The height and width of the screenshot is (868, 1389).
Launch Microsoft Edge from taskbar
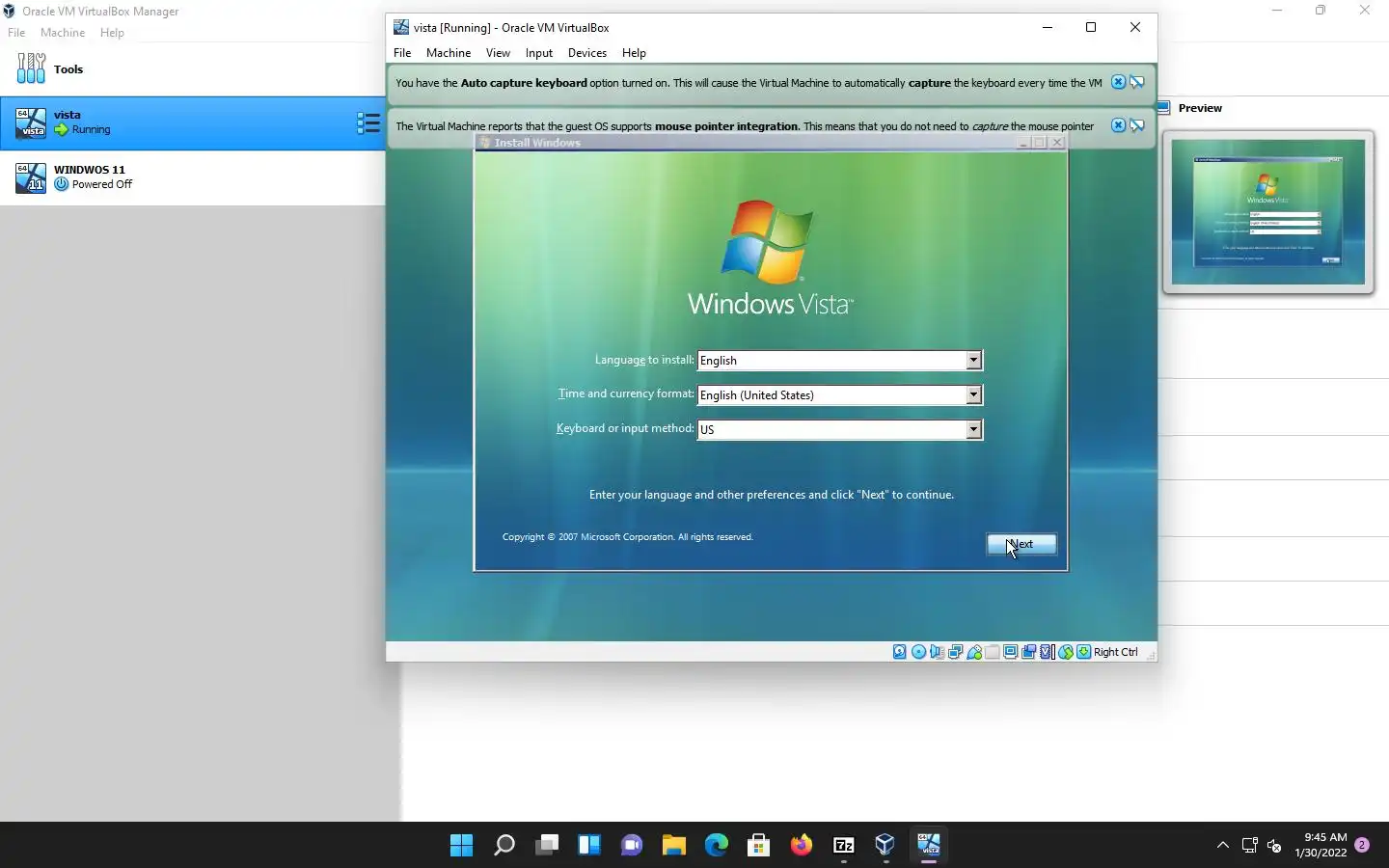pyautogui.click(x=716, y=846)
